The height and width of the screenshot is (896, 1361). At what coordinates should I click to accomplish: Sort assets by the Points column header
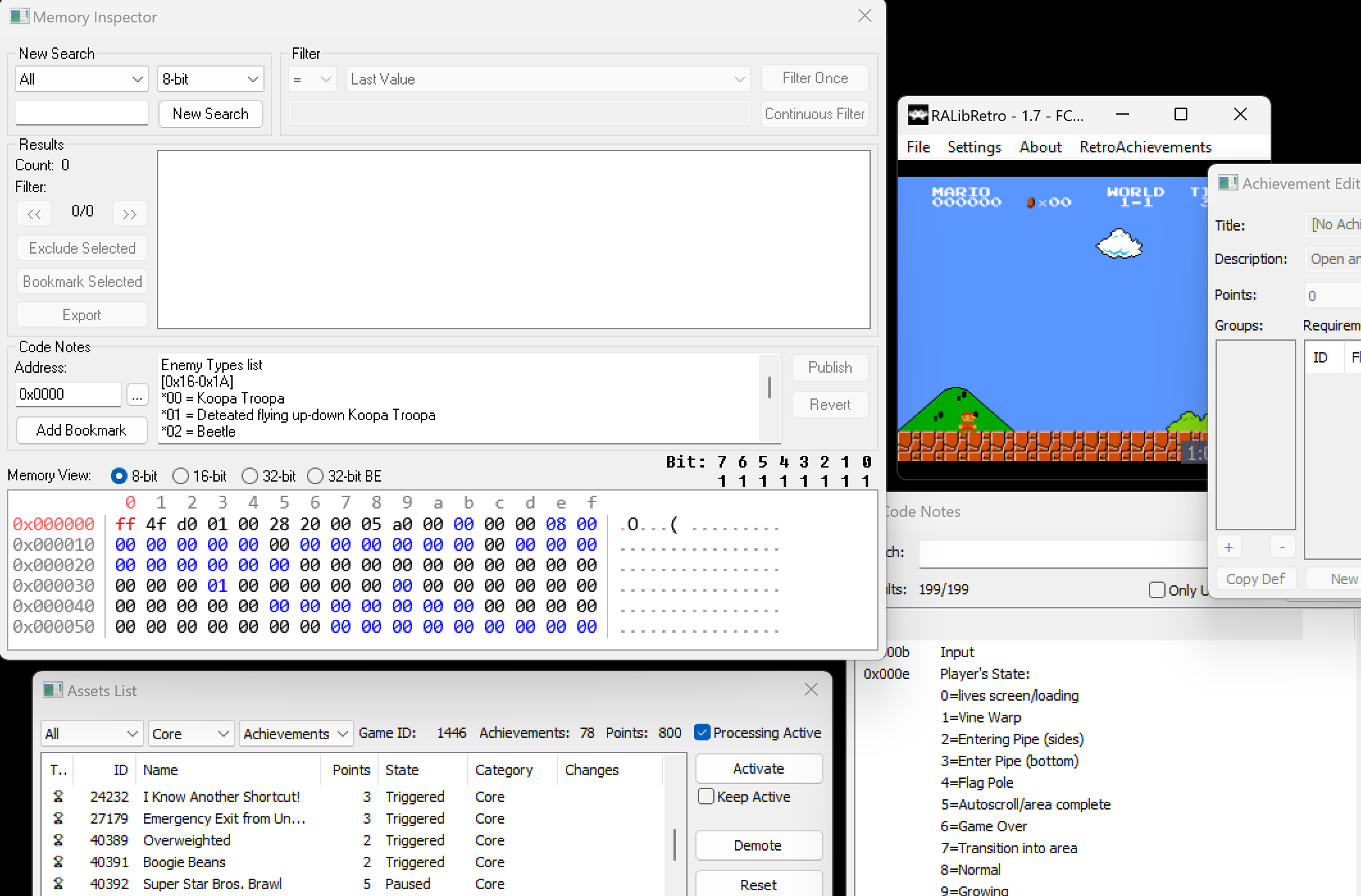[350, 769]
